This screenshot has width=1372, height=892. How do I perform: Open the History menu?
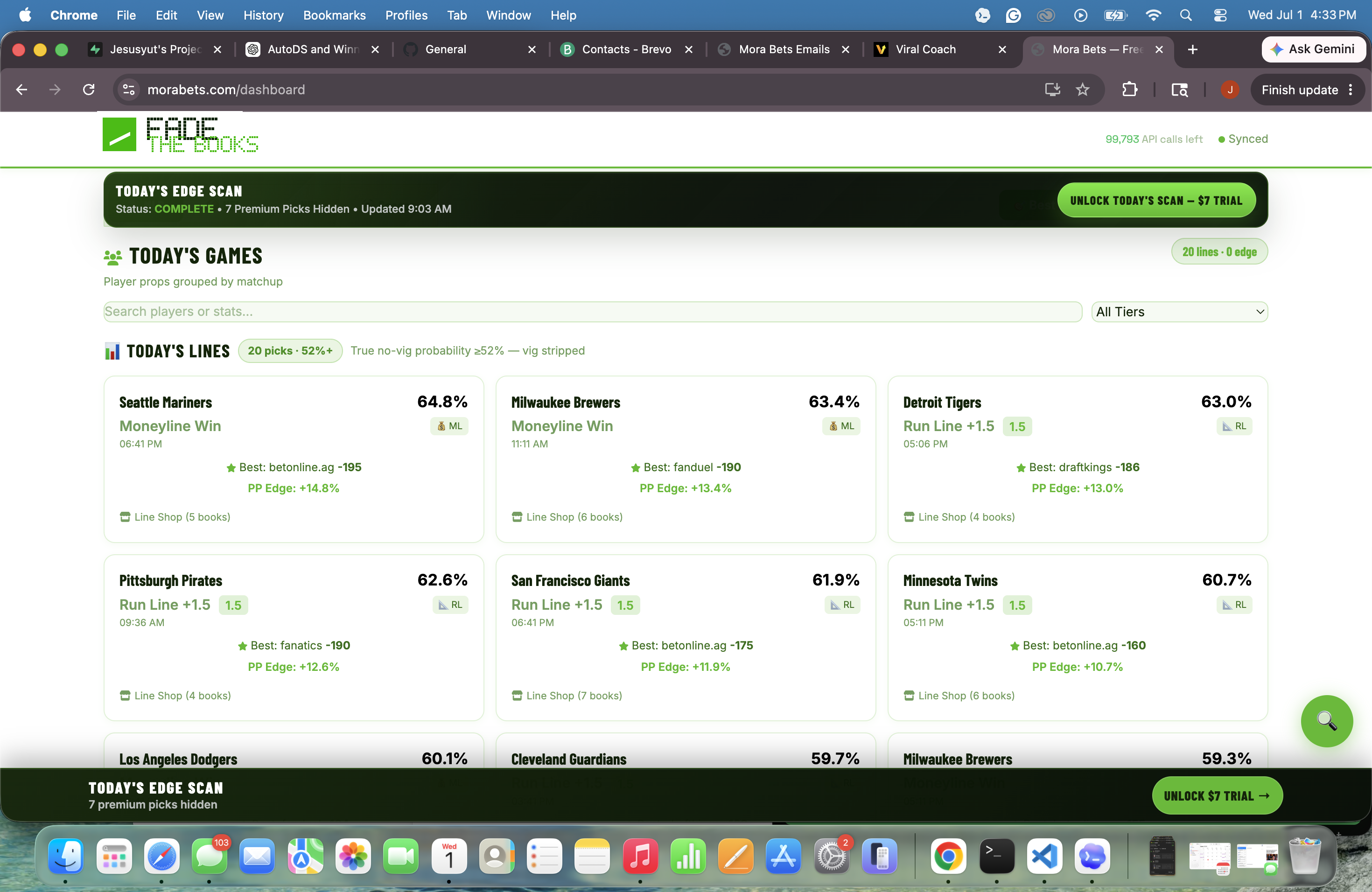tap(264, 15)
